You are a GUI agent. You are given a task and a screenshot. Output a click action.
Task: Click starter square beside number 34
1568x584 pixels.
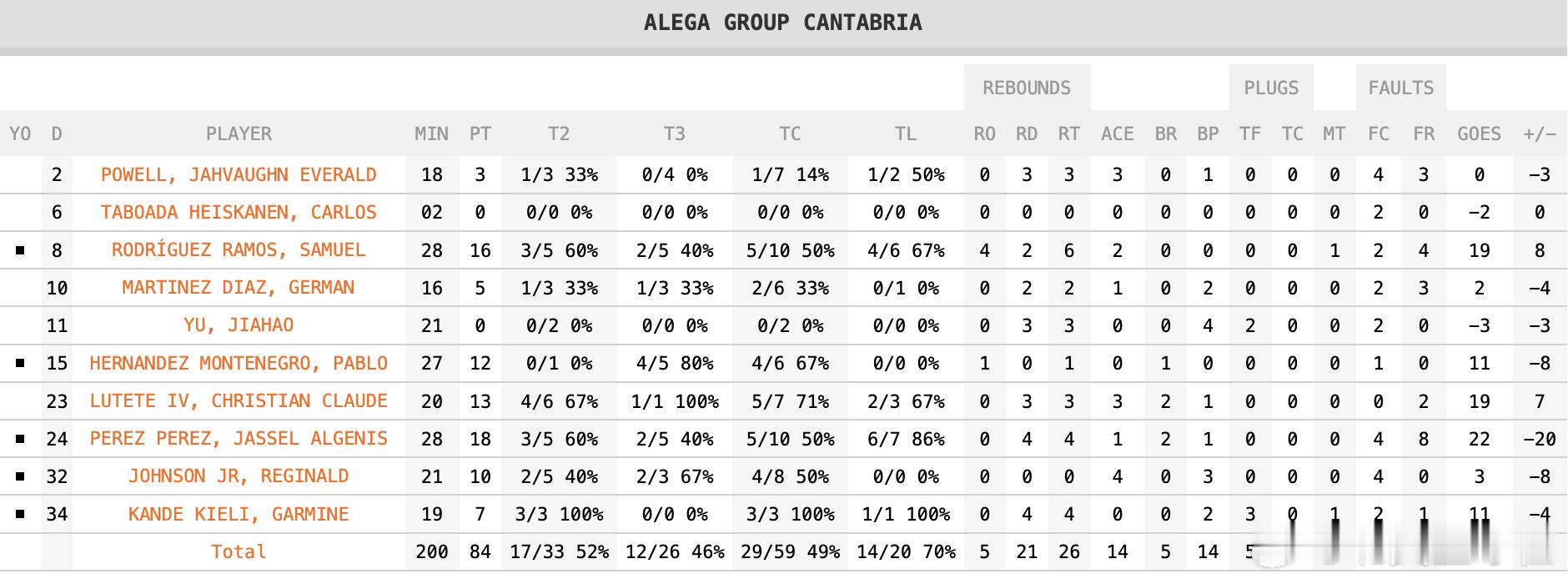coord(20,515)
